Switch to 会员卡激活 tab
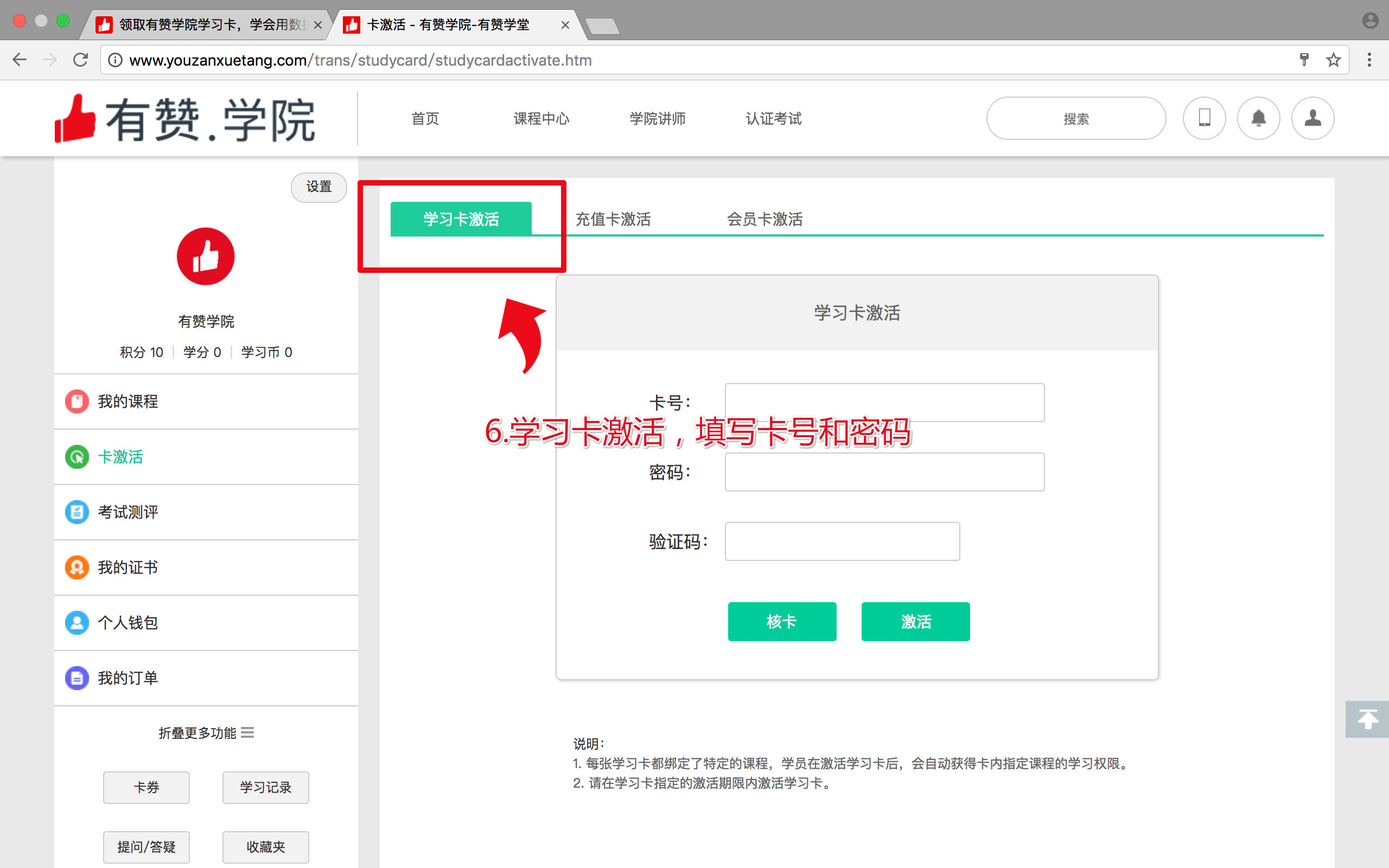The width and height of the screenshot is (1389, 868). click(764, 219)
